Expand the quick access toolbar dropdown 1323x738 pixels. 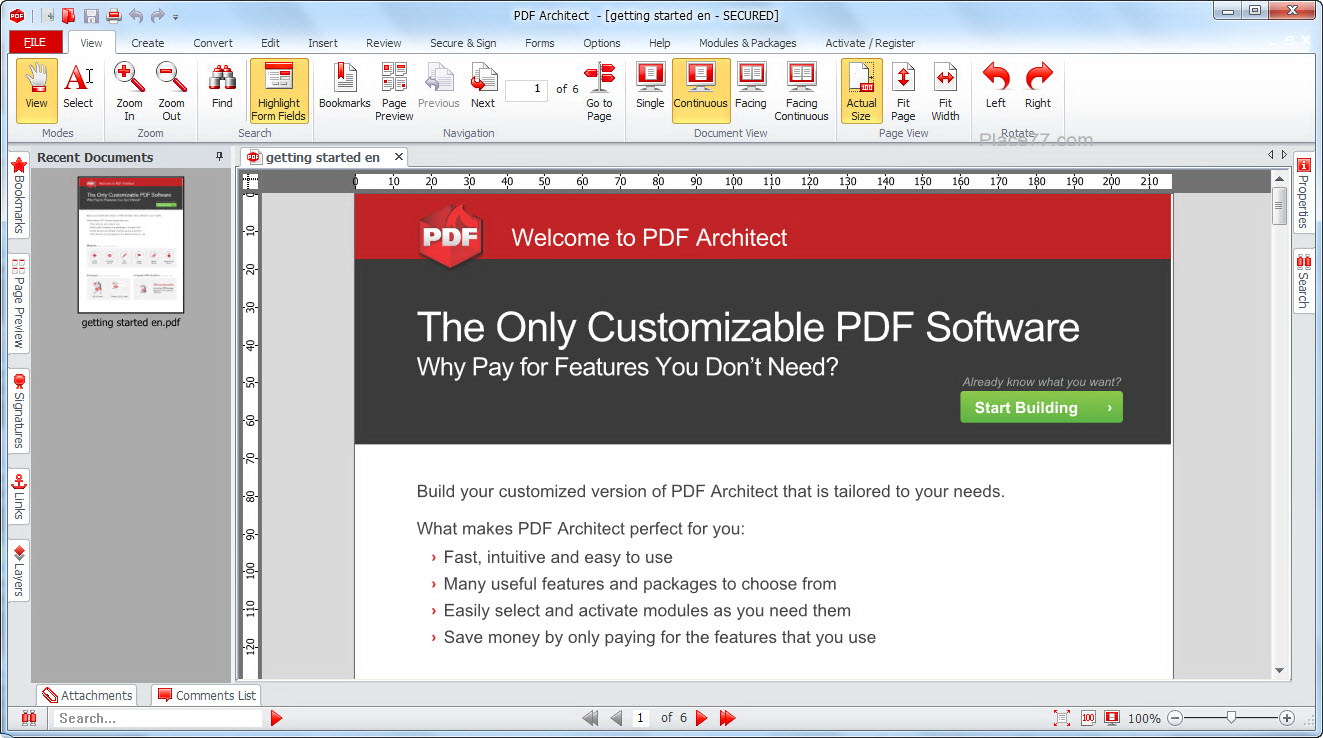coord(175,17)
